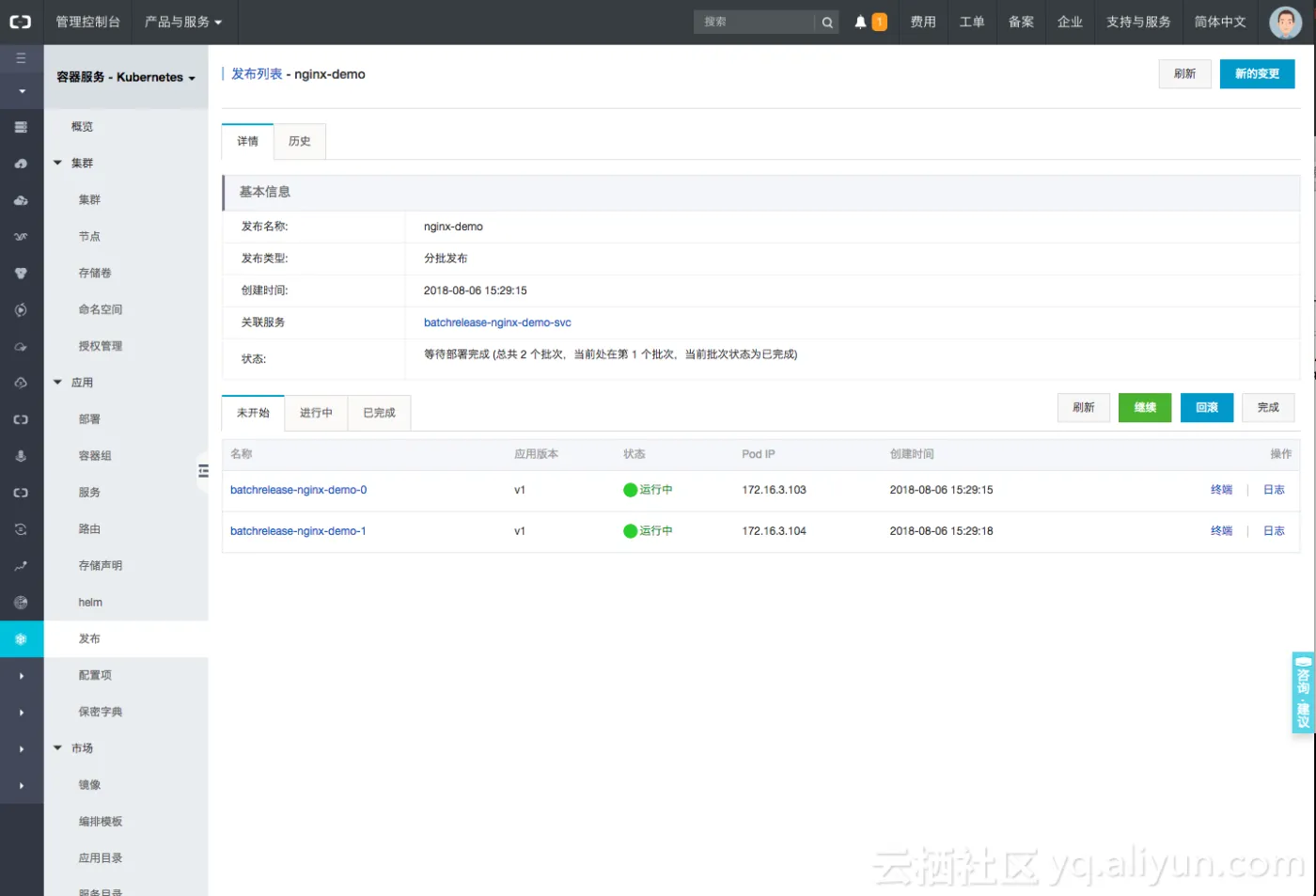Viewport: 1316px width, 896px height.
Task: Open notifications via the bell icon
Action: 860,22
